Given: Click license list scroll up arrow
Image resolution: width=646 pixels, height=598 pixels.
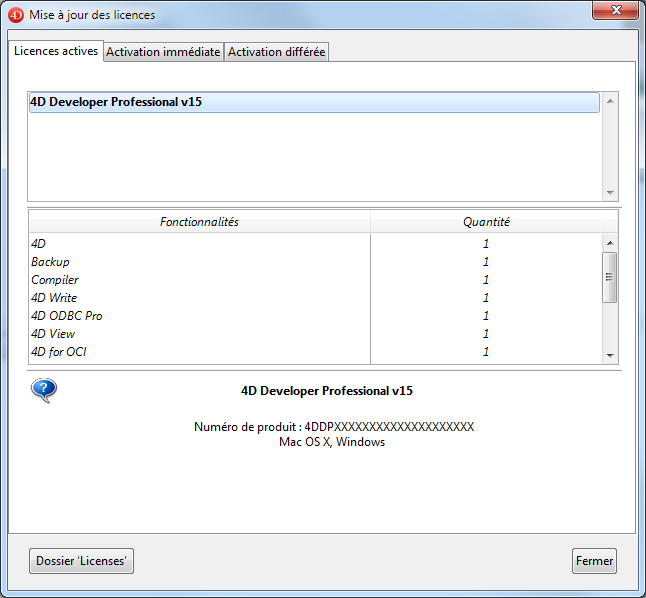Looking at the screenshot, I should 610,101.
